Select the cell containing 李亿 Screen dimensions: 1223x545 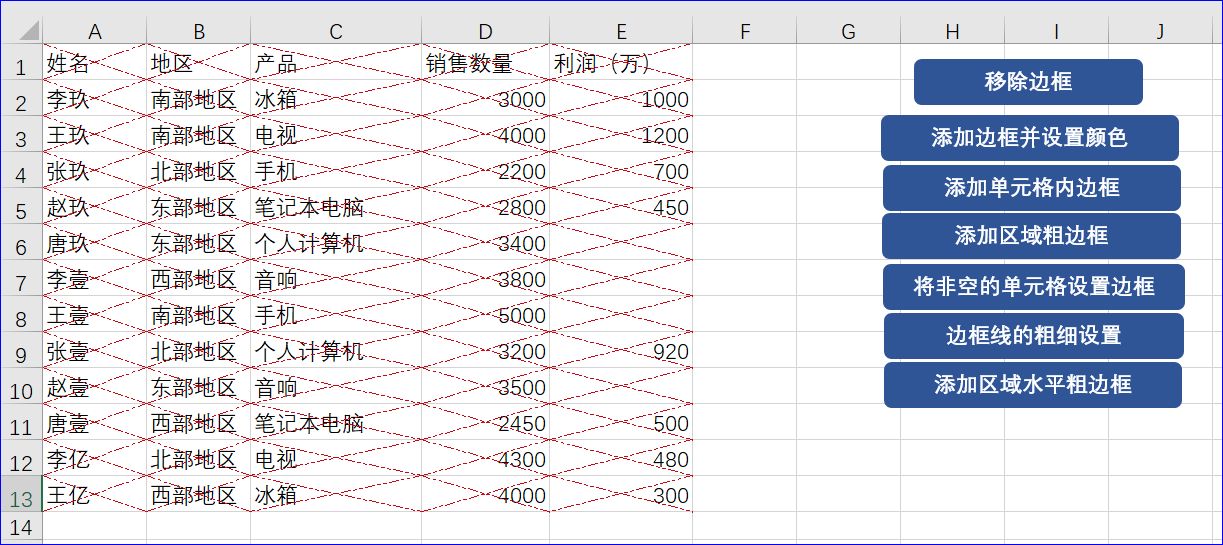95,459
